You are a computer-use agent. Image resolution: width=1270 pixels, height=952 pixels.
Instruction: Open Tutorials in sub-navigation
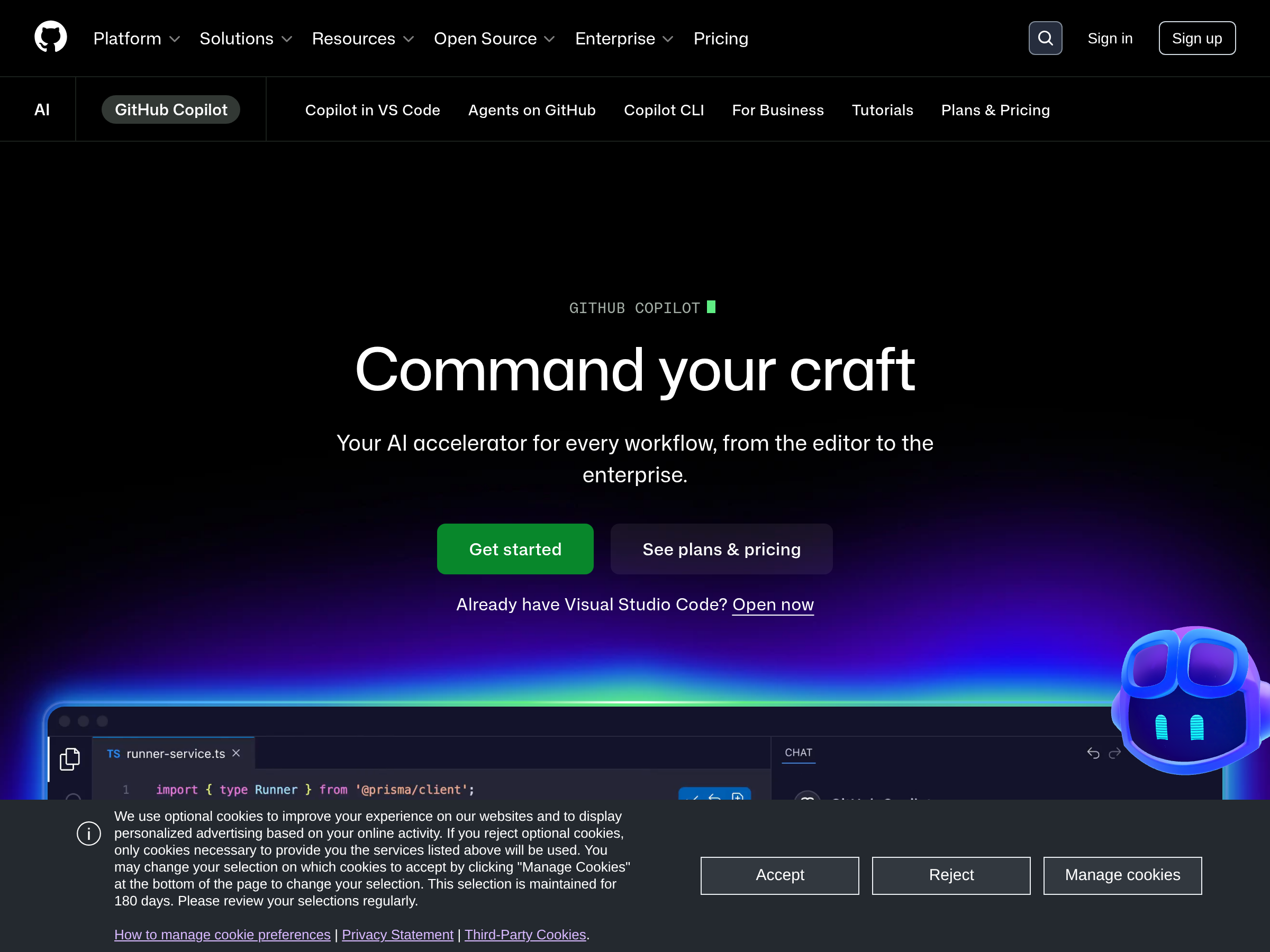883,110
